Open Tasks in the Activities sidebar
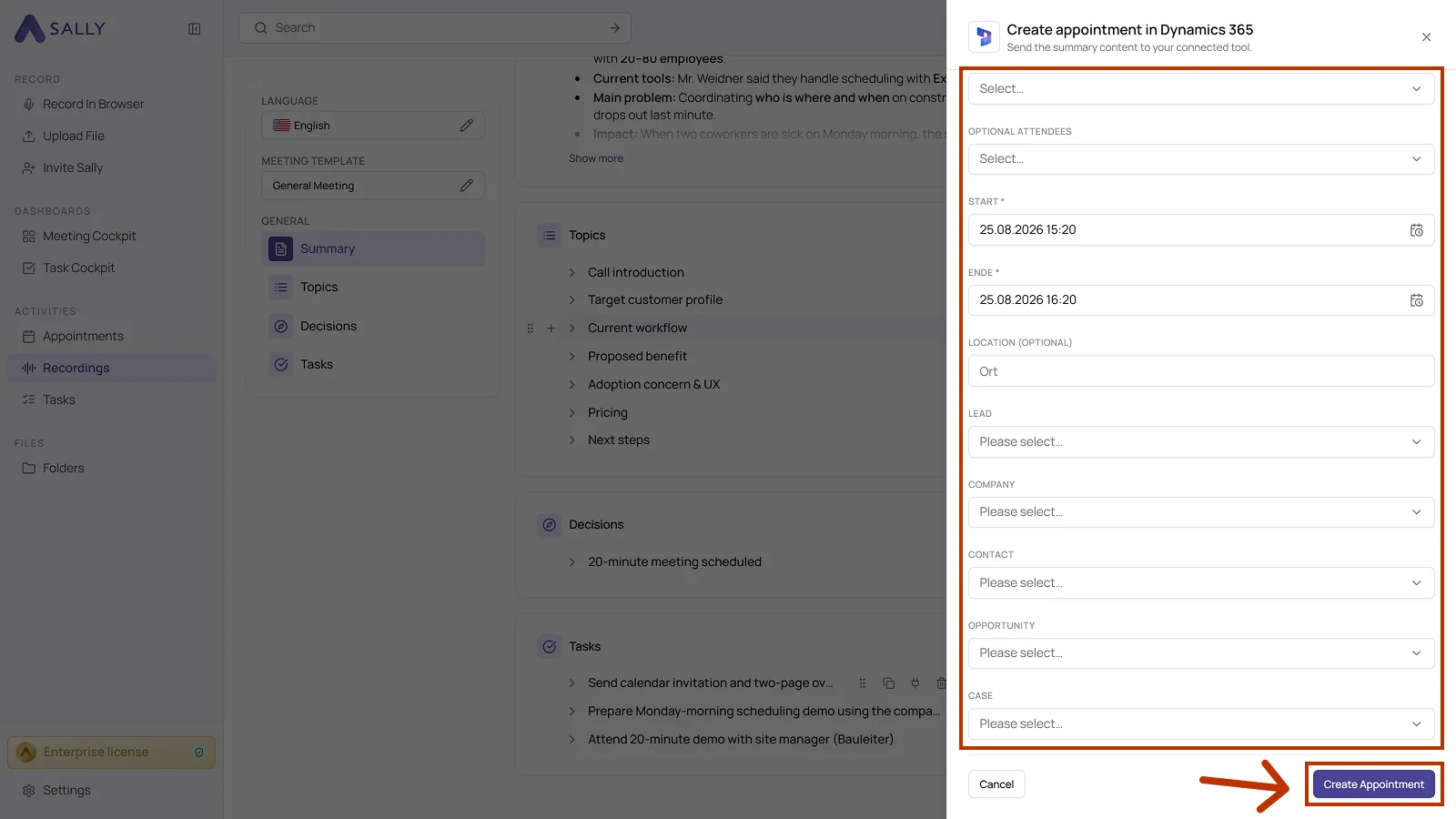The image size is (1456, 819). point(49,400)
